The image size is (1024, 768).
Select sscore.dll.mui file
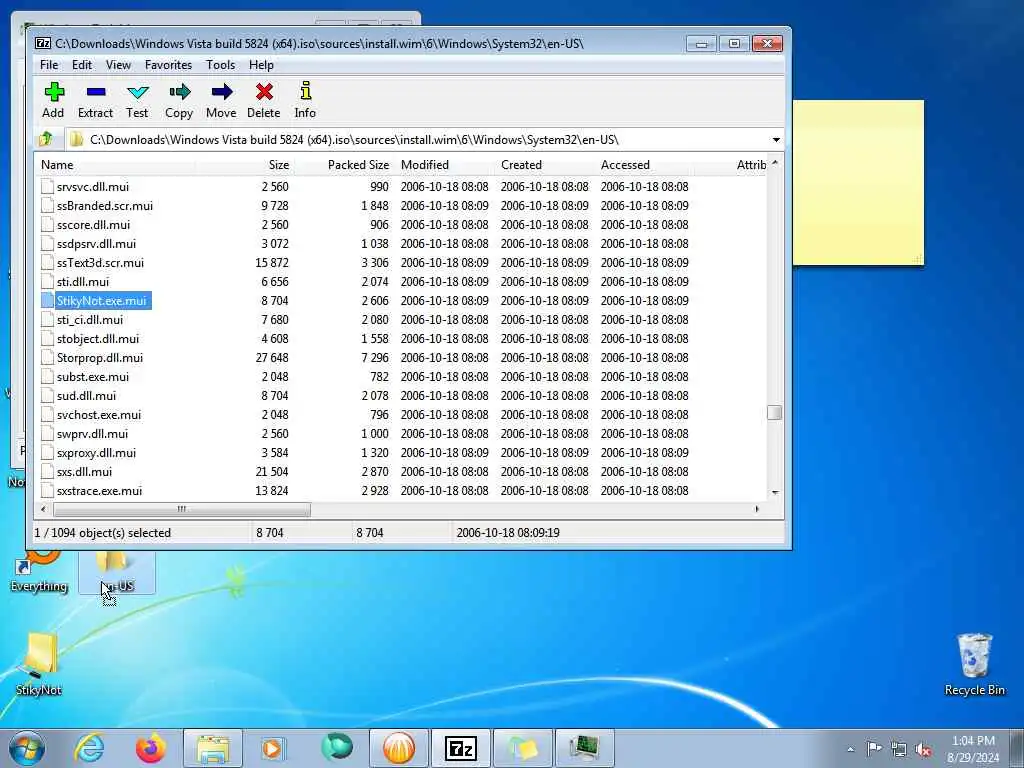pyautogui.click(x=93, y=225)
